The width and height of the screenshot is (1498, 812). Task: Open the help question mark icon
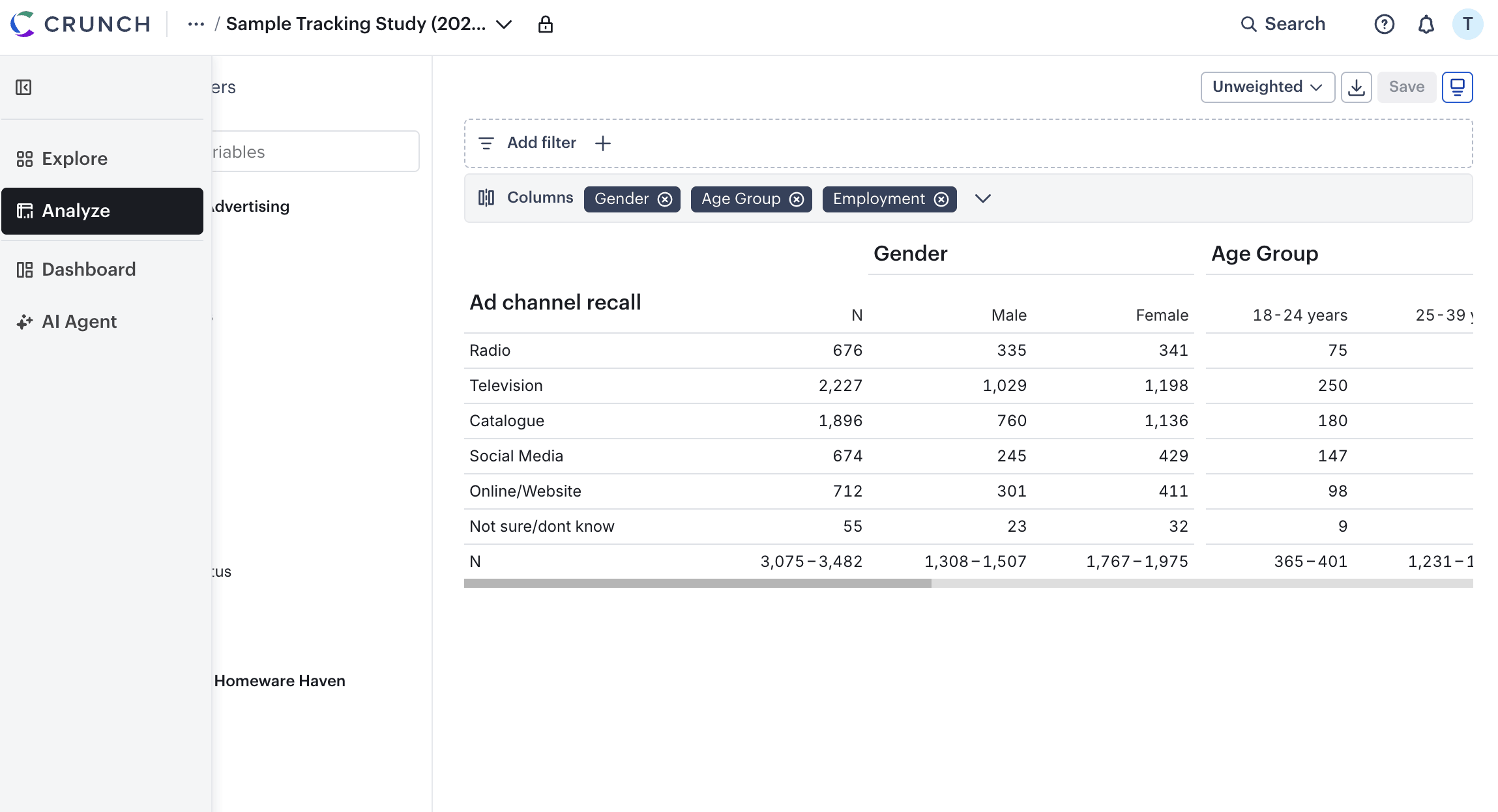point(1384,24)
